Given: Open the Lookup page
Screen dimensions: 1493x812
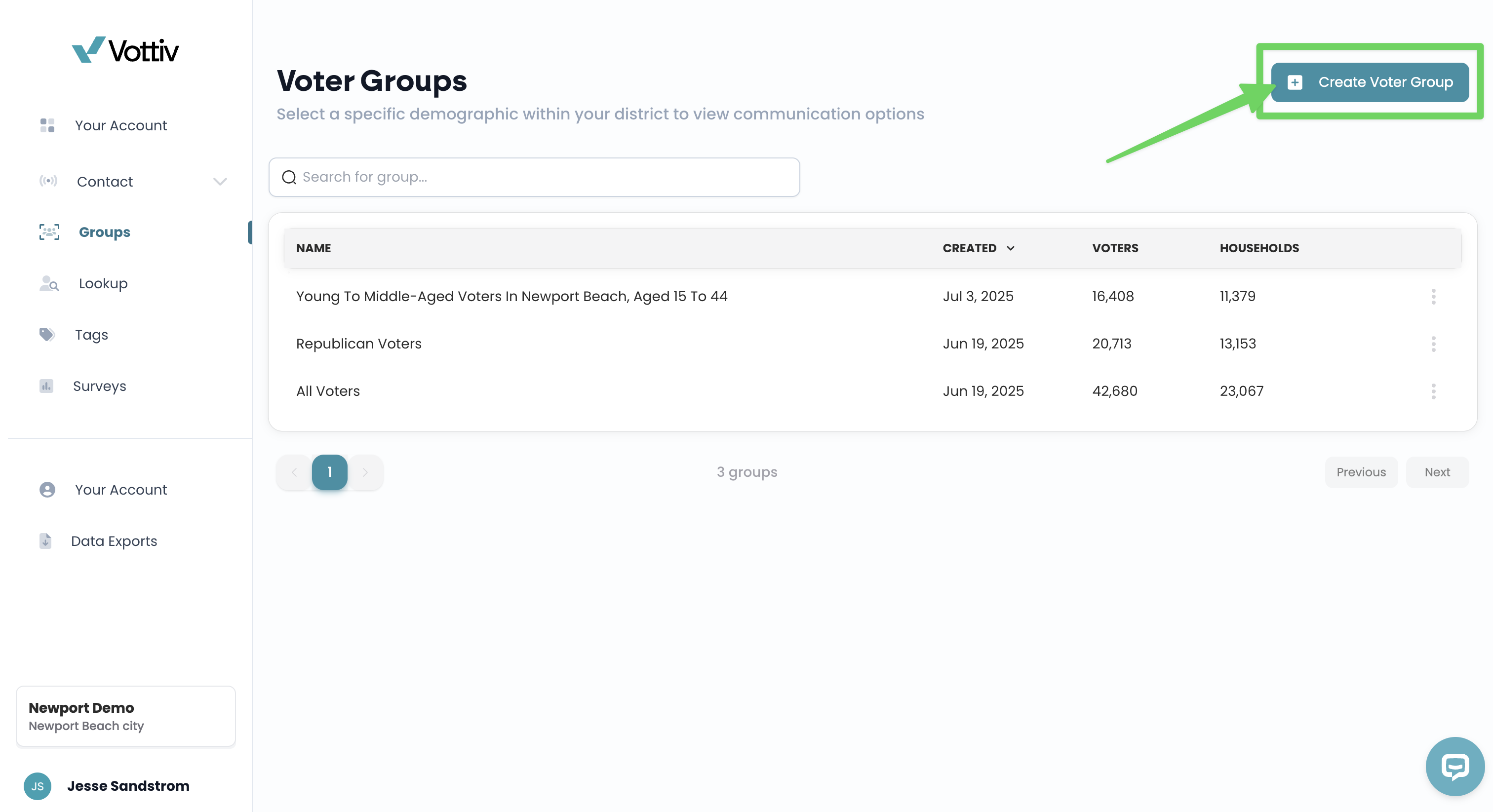Looking at the screenshot, I should (103, 283).
